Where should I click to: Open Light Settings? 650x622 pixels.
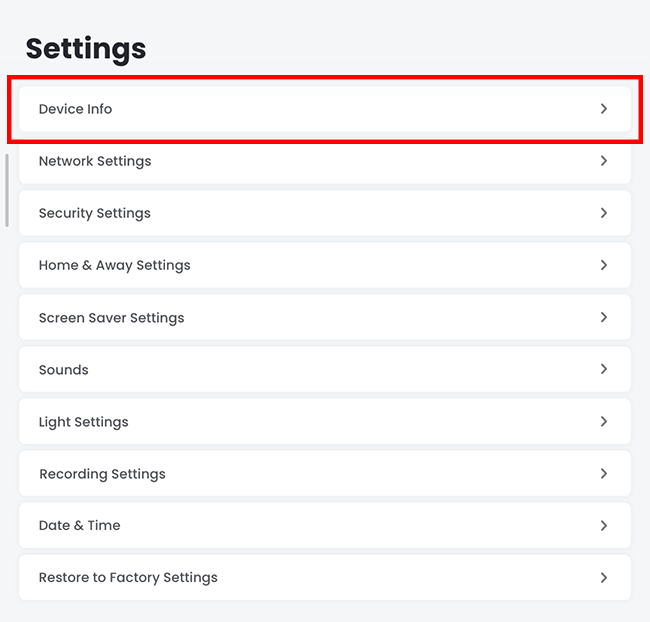83,422
